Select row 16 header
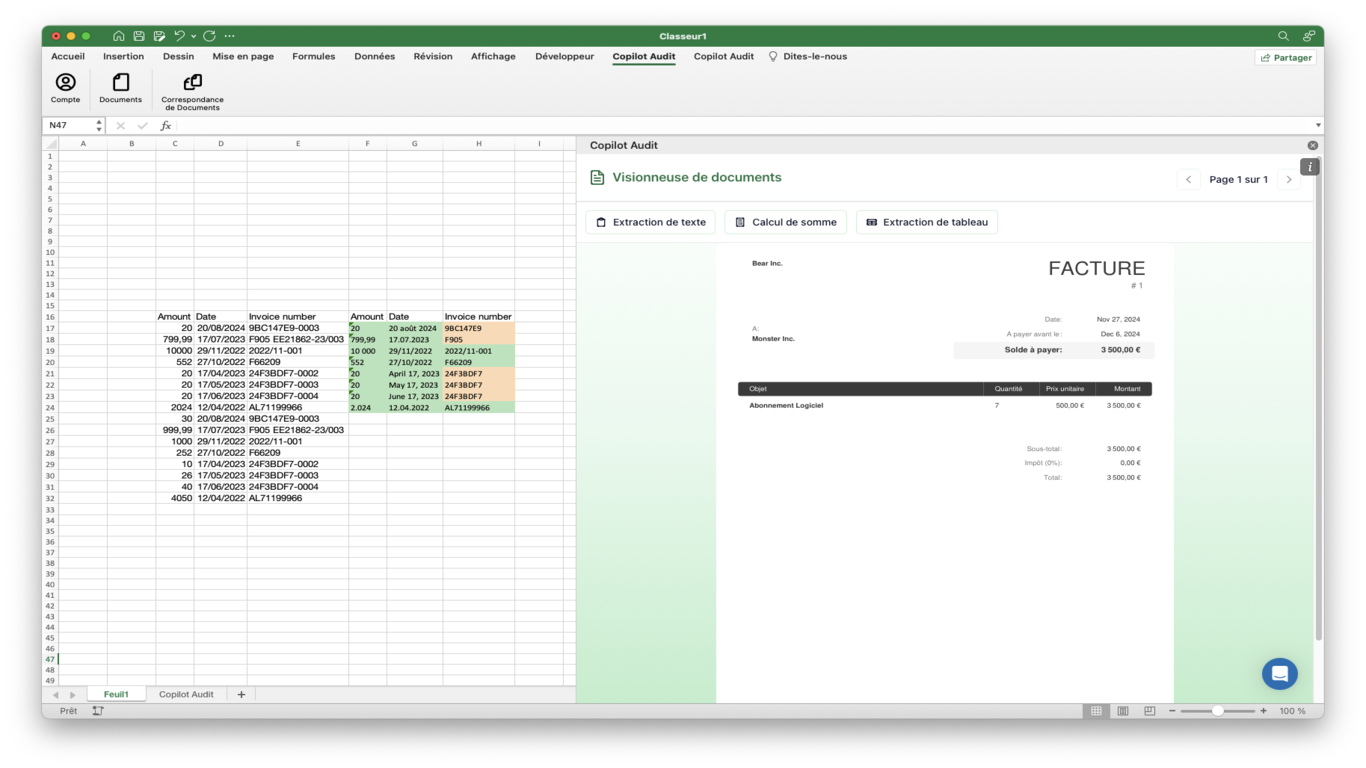Image resolution: width=1366 pixels, height=768 pixels. coord(50,316)
